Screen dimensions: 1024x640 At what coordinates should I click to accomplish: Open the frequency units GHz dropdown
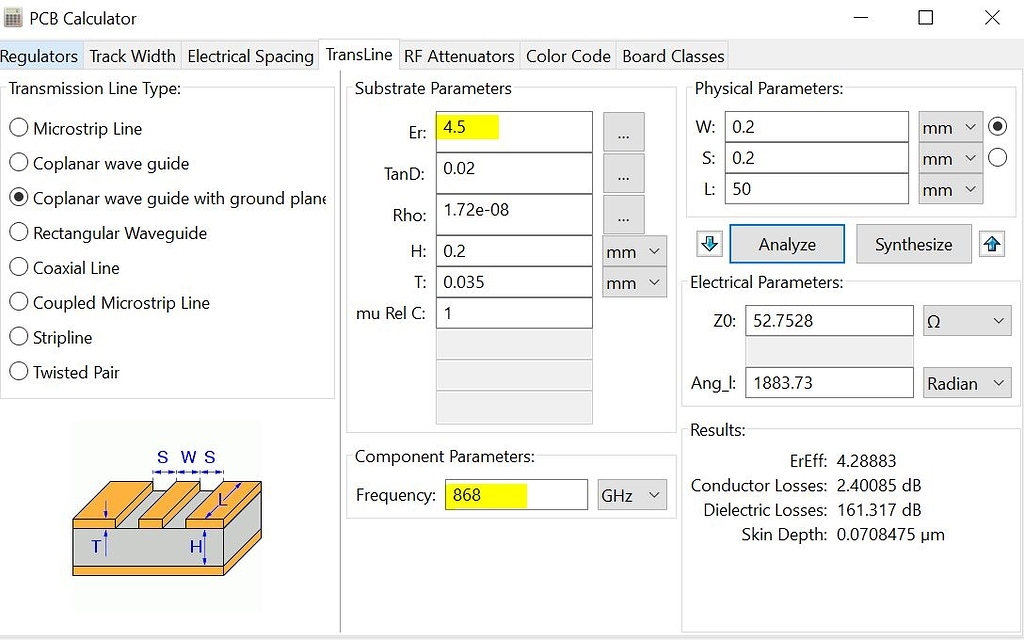631,494
